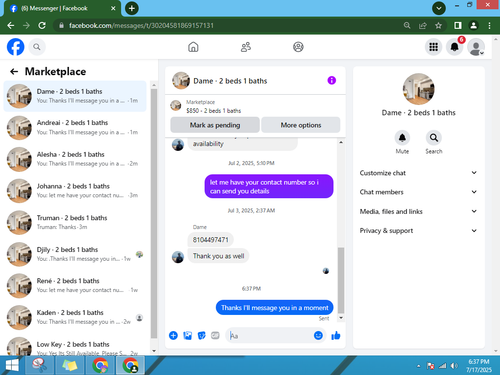Open the Windows Start button
The height and width of the screenshot is (375, 500).
tap(12, 365)
